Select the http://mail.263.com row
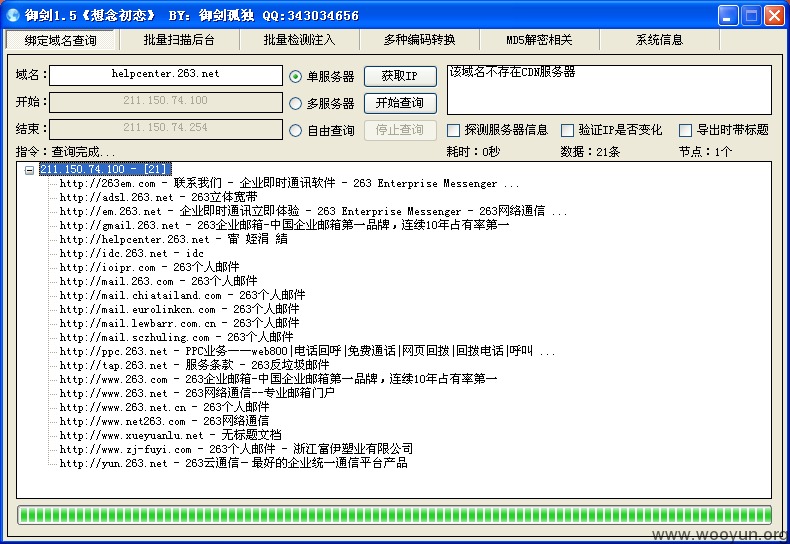 [158, 282]
